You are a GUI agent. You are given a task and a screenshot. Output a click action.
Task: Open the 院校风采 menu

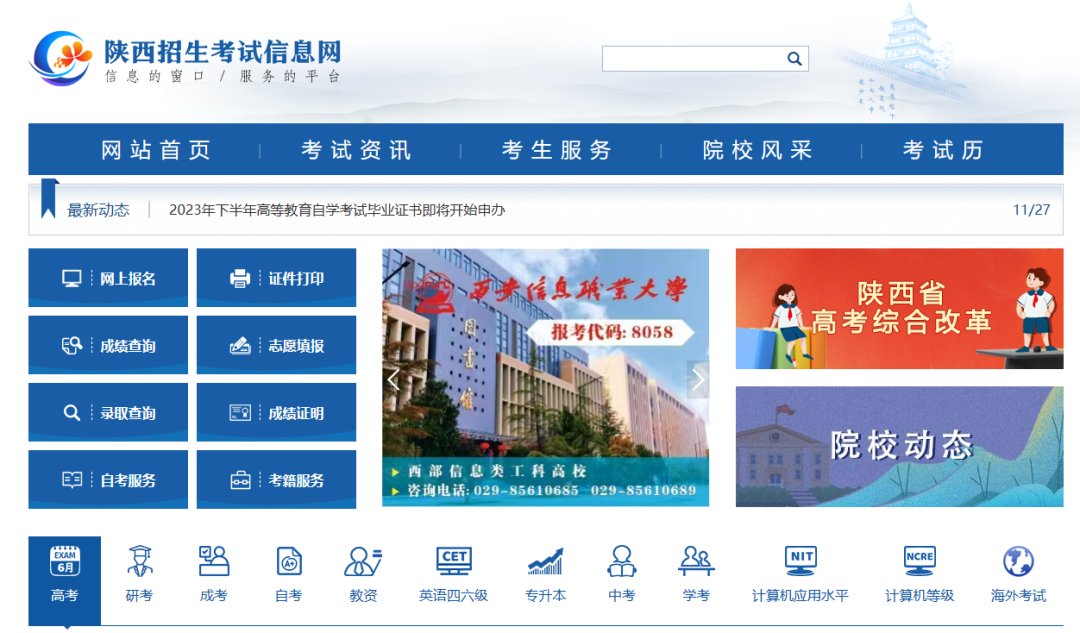pos(757,149)
